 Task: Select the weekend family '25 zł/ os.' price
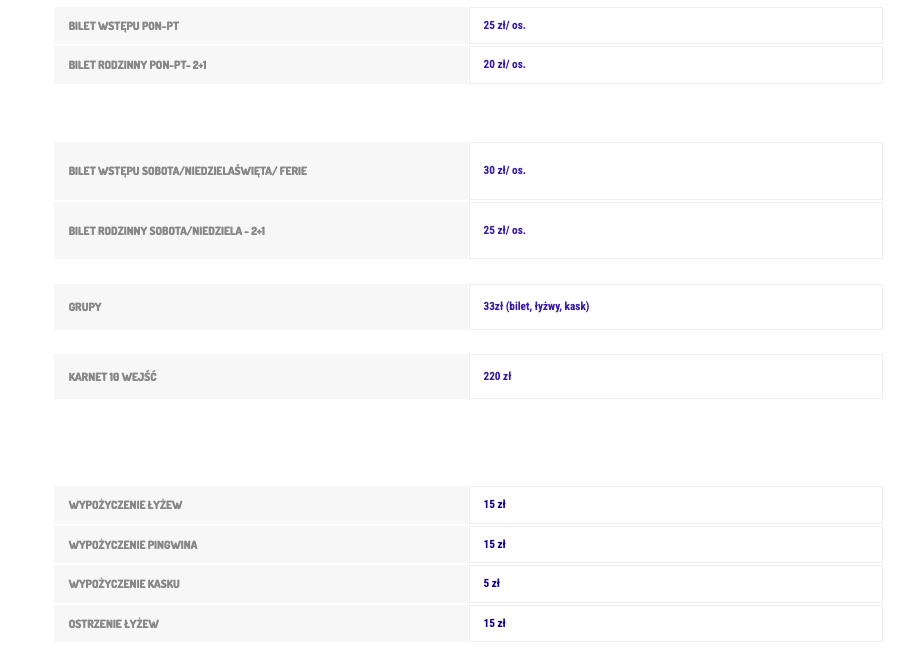click(x=504, y=231)
